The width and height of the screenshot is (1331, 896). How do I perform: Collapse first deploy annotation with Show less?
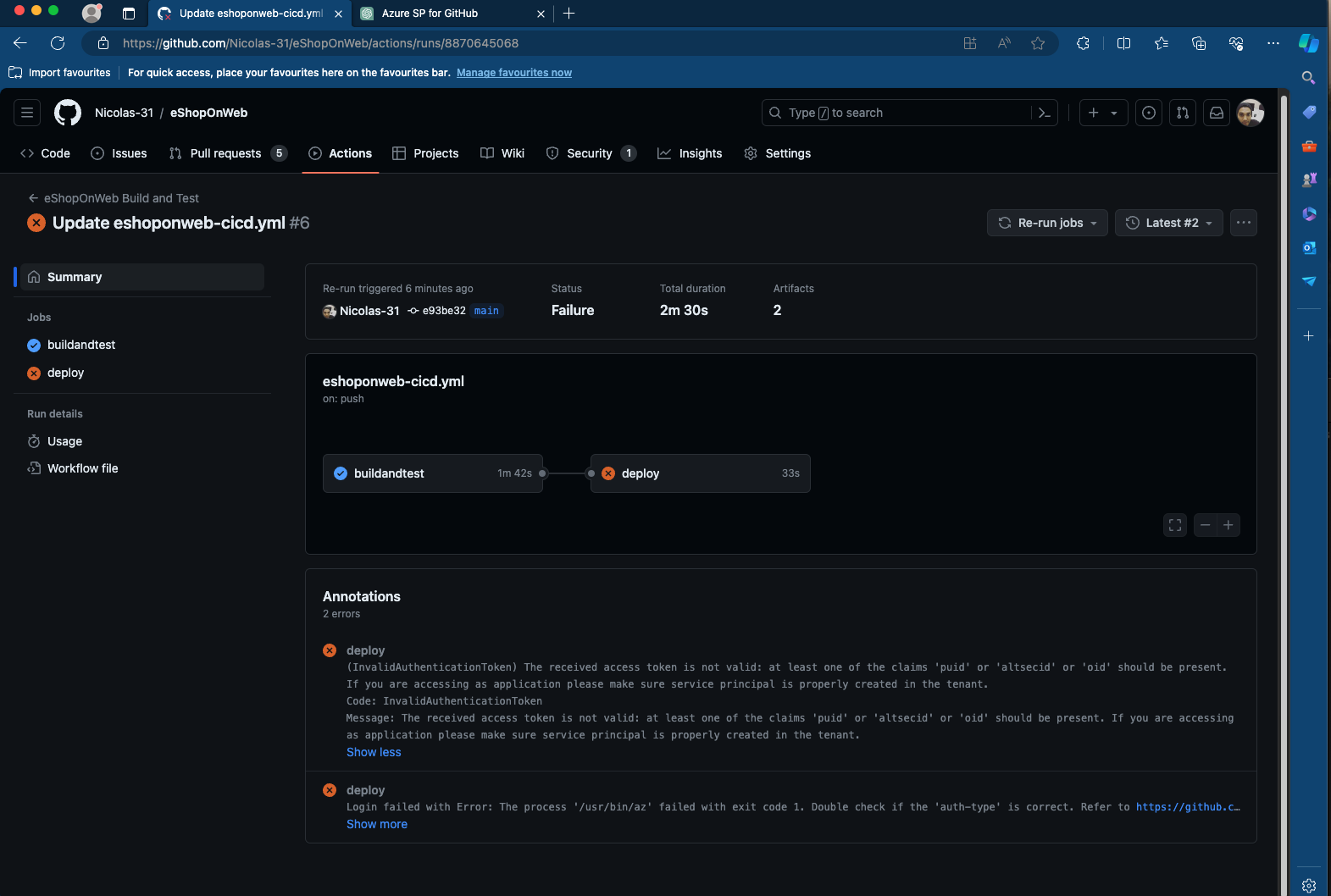click(x=374, y=752)
